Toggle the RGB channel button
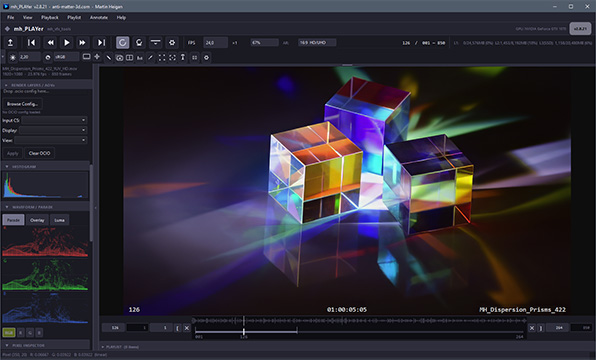The height and width of the screenshot is (360, 596). tap(9, 333)
